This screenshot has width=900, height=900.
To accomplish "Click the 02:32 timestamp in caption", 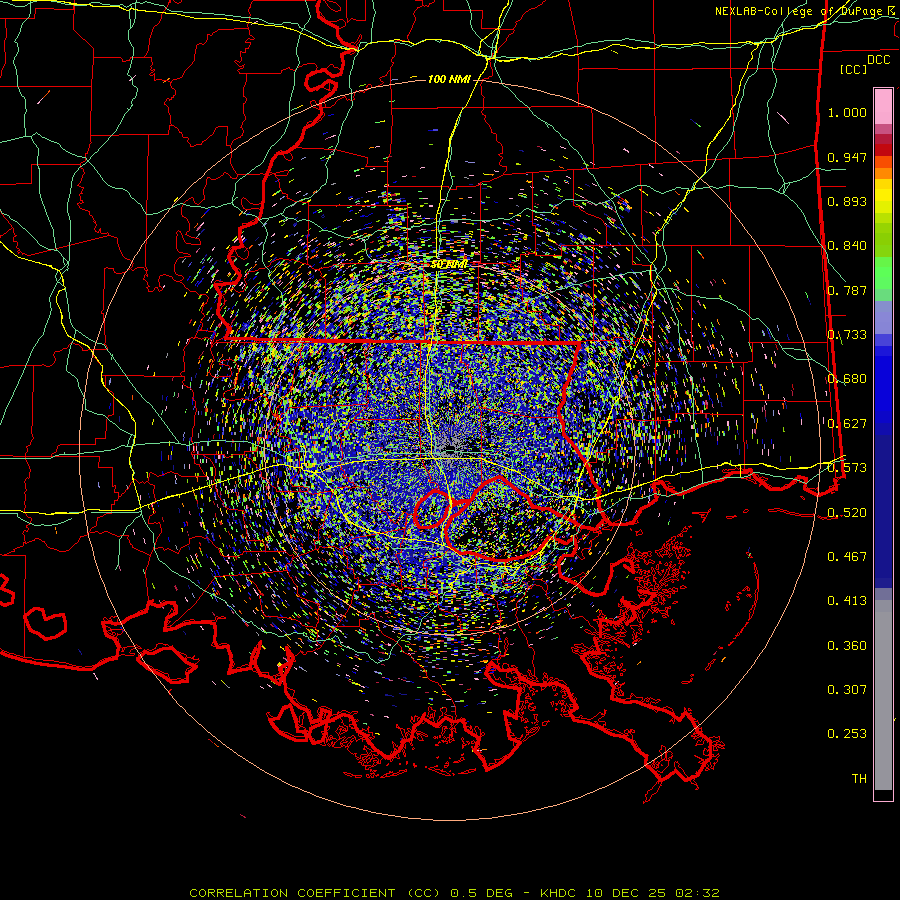I will 697,893.
